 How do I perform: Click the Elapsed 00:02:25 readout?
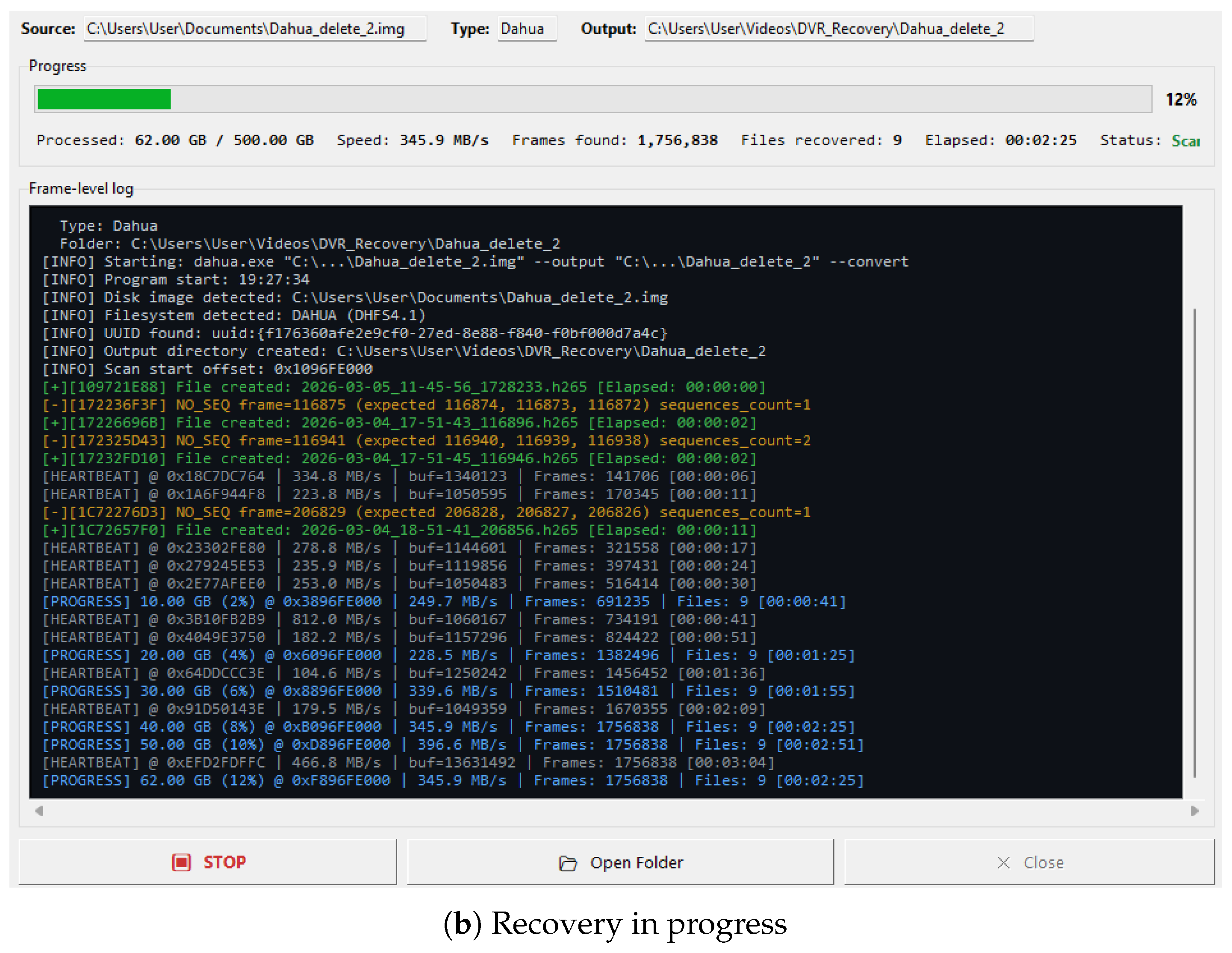click(x=1001, y=141)
